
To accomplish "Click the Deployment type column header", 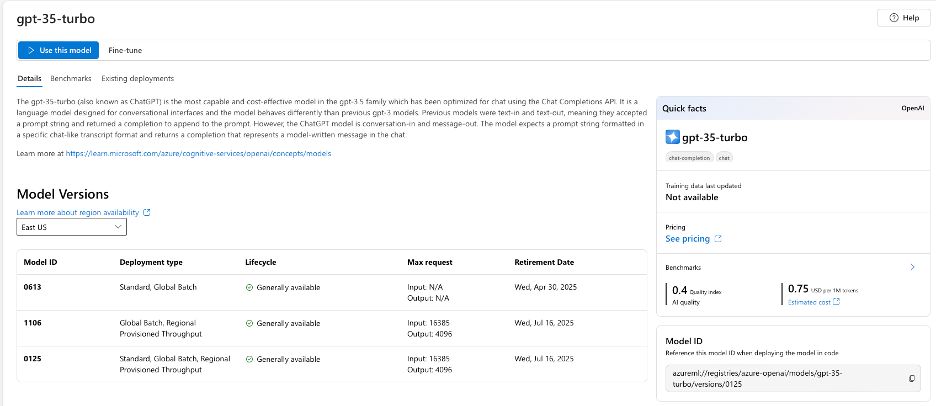I will (x=151, y=262).
